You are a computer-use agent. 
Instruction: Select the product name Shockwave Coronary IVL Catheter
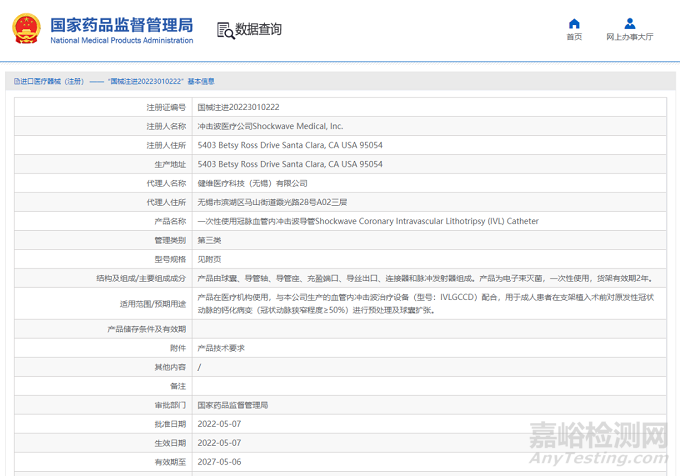click(368, 221)
